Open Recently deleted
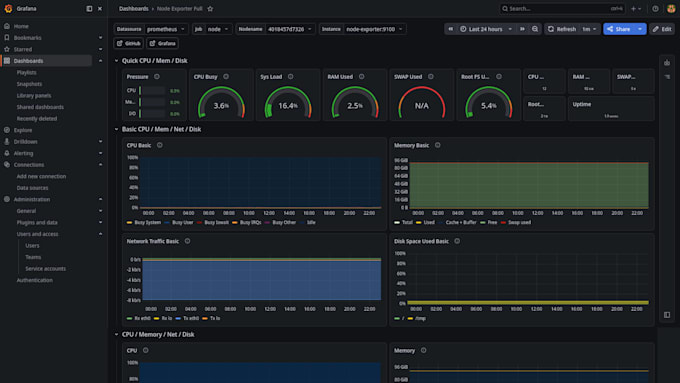Image resolution: width=680 pixels, height=383 pixels. point(36,118)
